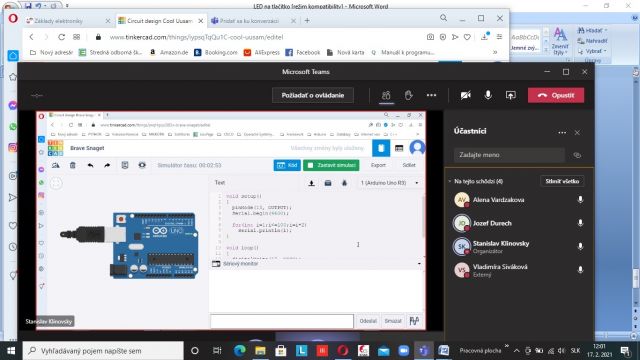Screen dimensions: 640x360
Task: Take snapshot with Opera camera icon
Action: [430, 37]
